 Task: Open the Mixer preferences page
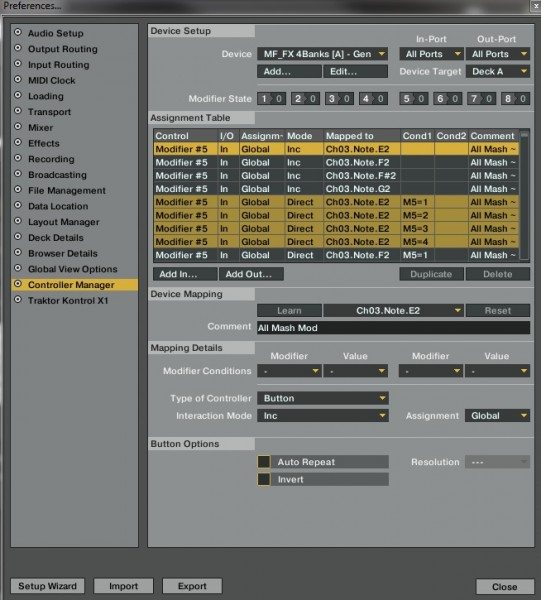(x=41, y=127)
